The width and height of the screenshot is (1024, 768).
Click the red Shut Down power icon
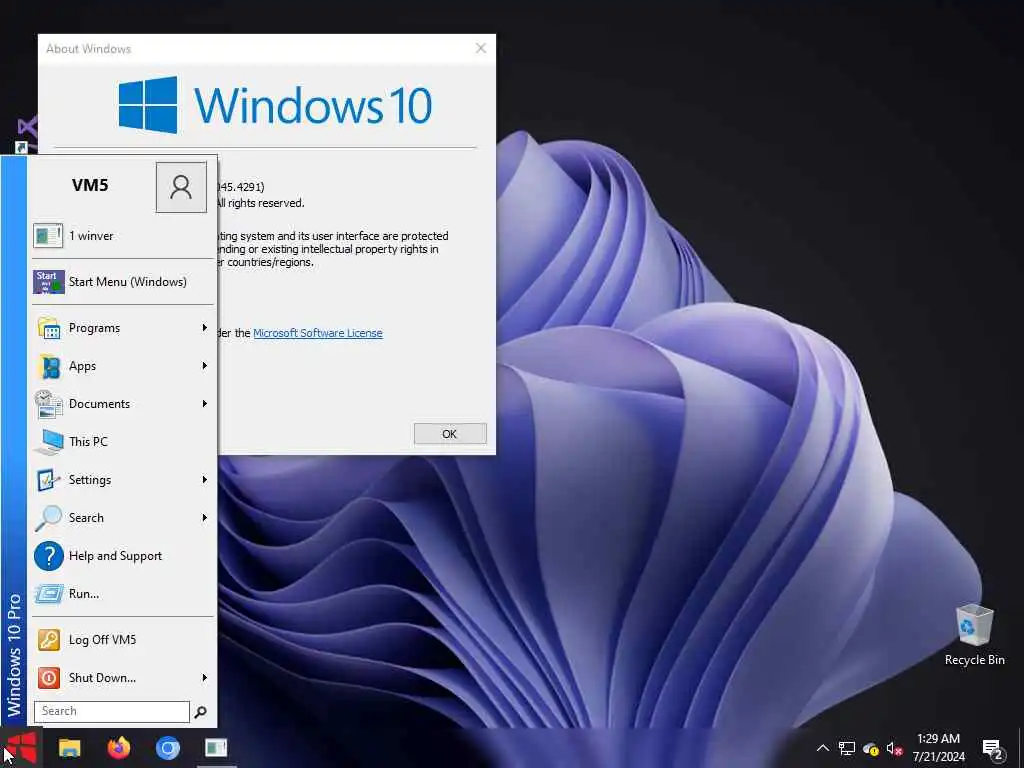point(49,678)
